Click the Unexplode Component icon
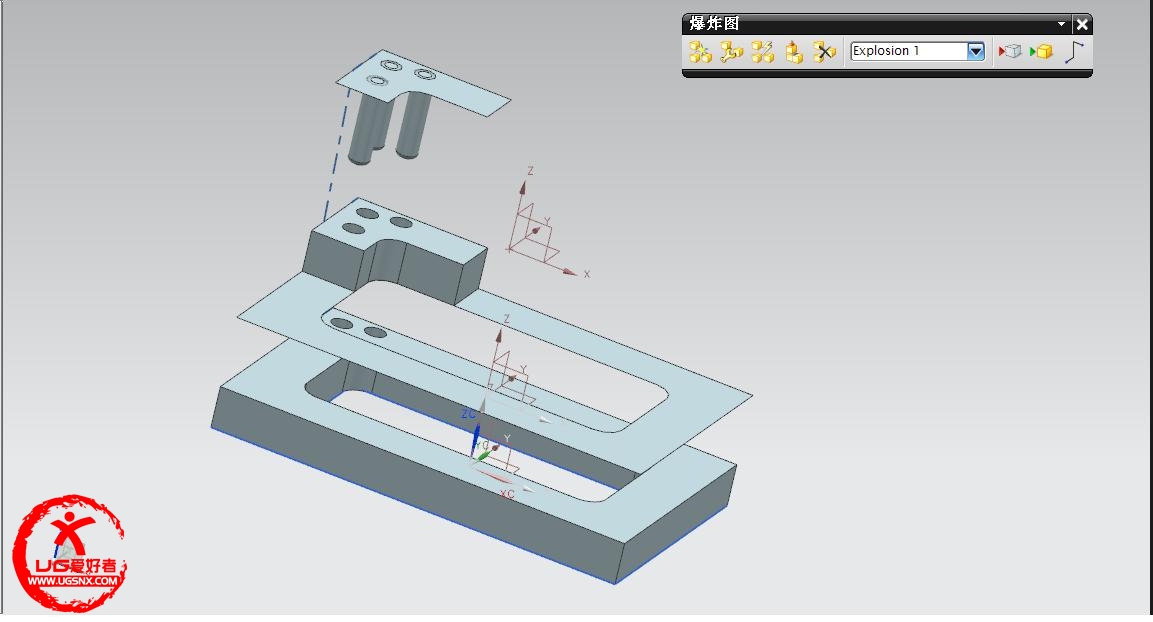The image size is (1153, 622). tap(793, 51)
